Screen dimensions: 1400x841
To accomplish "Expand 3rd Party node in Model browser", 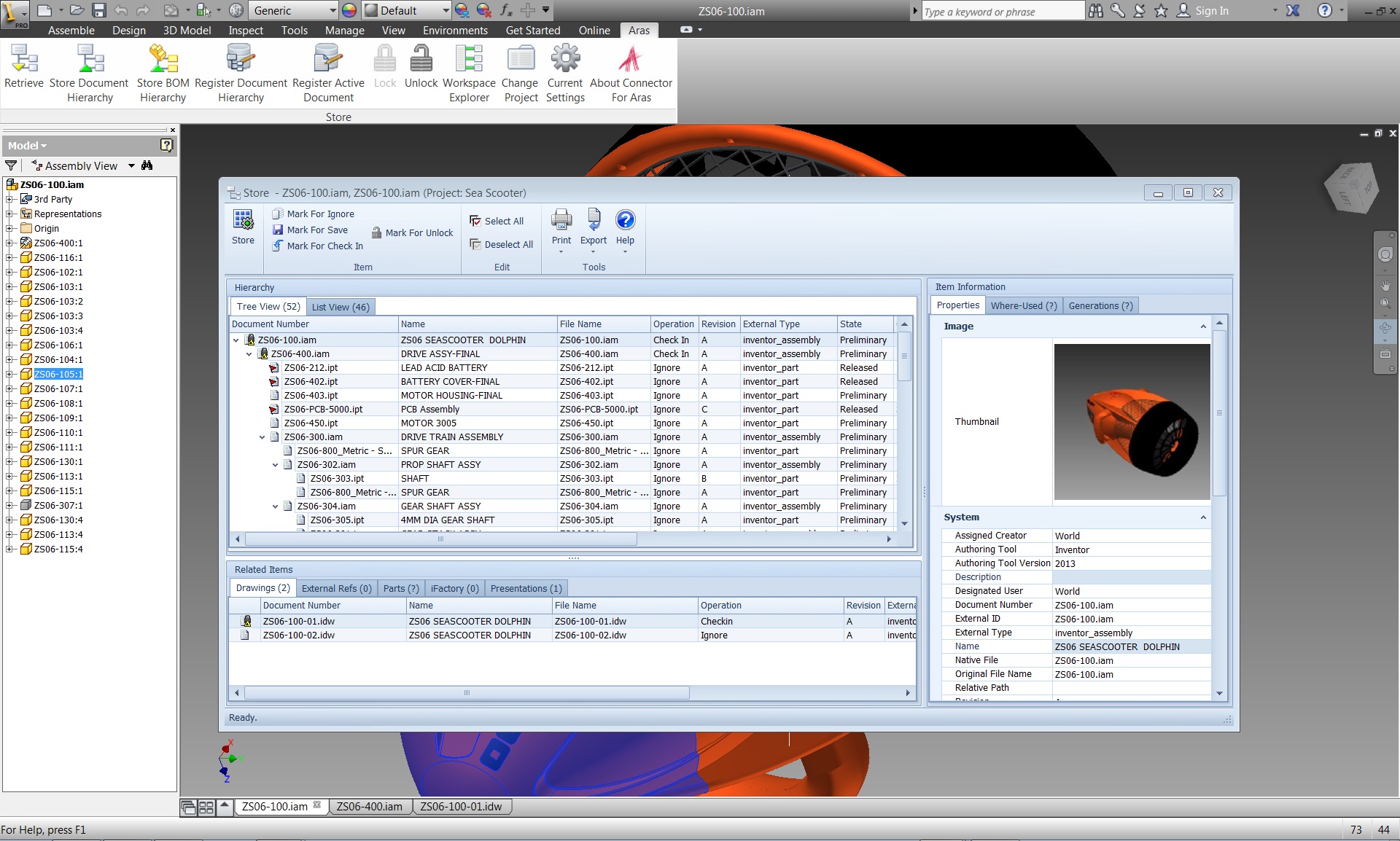I will 9,199.
